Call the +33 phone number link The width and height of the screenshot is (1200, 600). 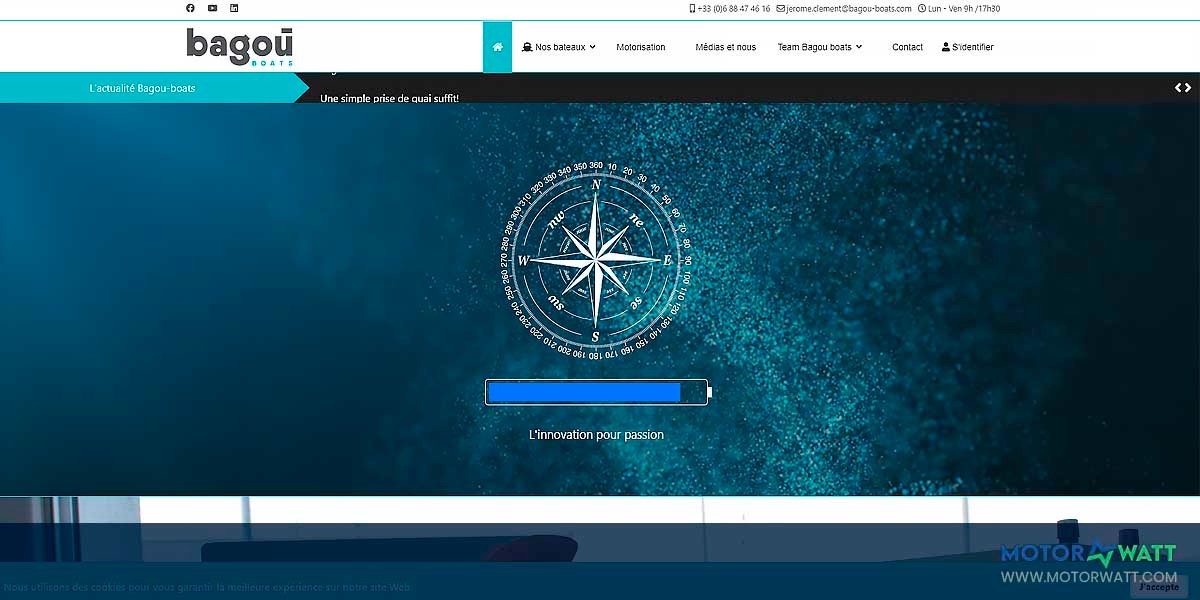click(730, 8)
